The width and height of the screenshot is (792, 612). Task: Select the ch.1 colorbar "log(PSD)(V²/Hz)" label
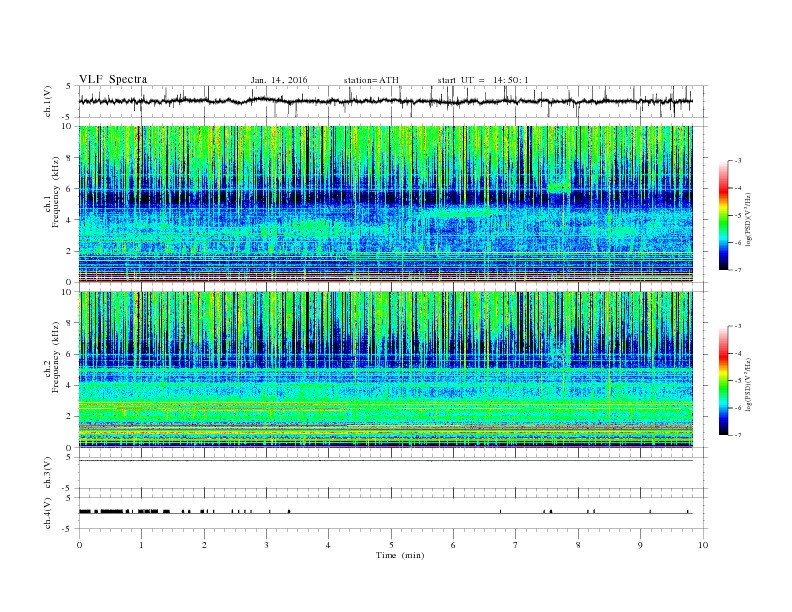pos(748,219)
